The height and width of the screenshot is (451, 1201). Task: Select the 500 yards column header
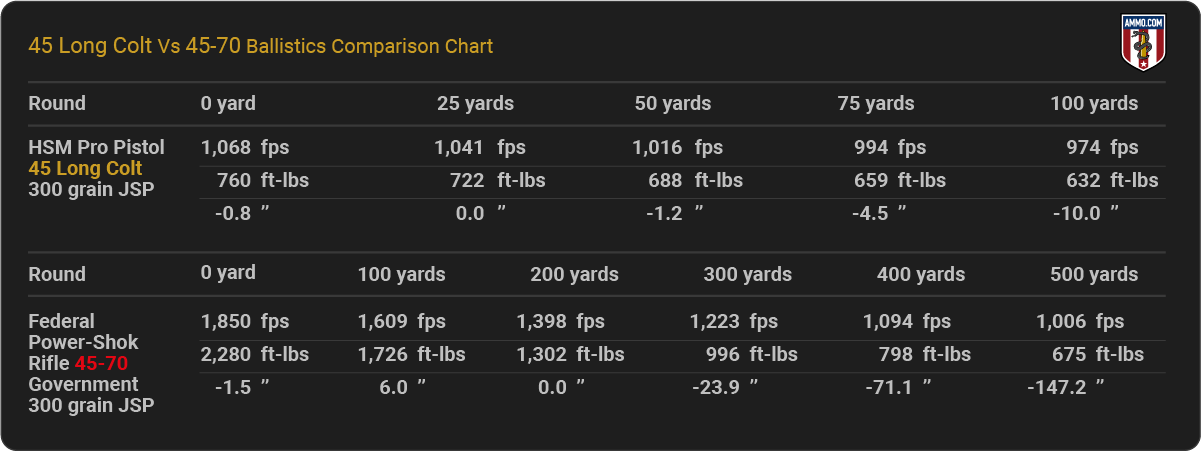[1094, 274]
